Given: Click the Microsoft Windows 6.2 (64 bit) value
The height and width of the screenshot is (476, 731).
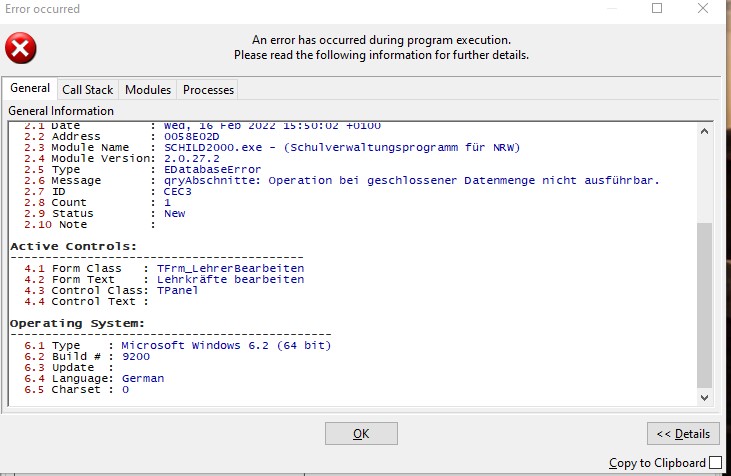Looking at the screenshot, I should (x=226, y=345).
